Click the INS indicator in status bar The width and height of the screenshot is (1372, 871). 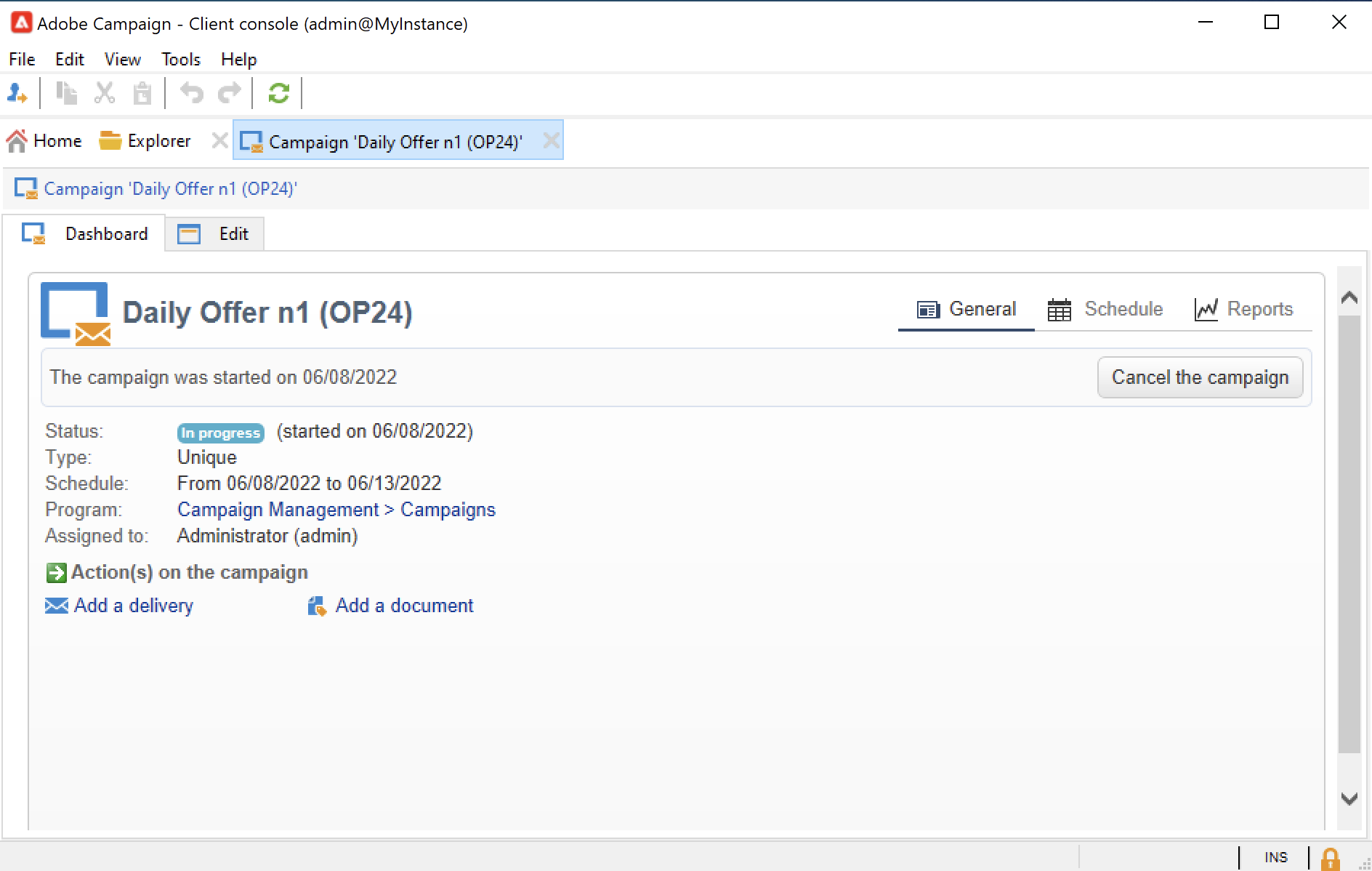click(x=1275, y=858)
